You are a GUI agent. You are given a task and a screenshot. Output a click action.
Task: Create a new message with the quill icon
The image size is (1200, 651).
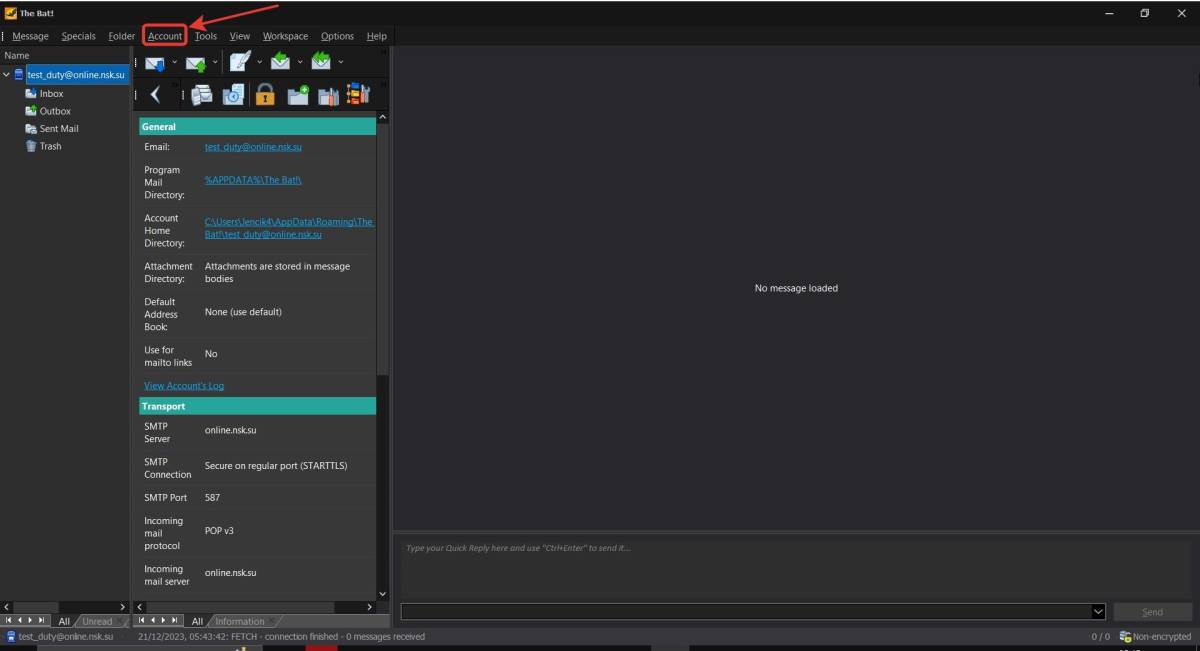click(240, 63)
